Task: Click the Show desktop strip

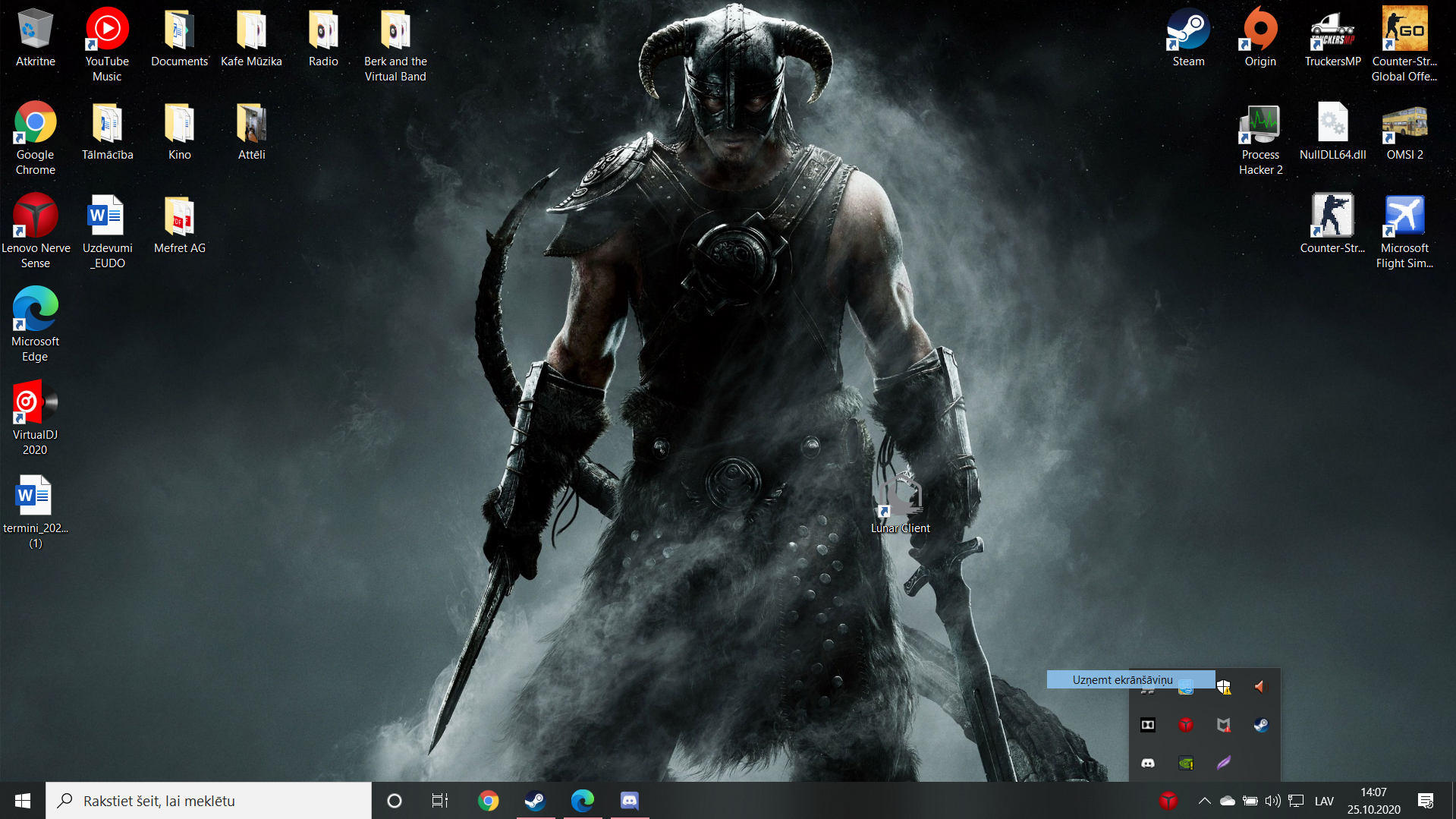Action: tap(1454, 801)
